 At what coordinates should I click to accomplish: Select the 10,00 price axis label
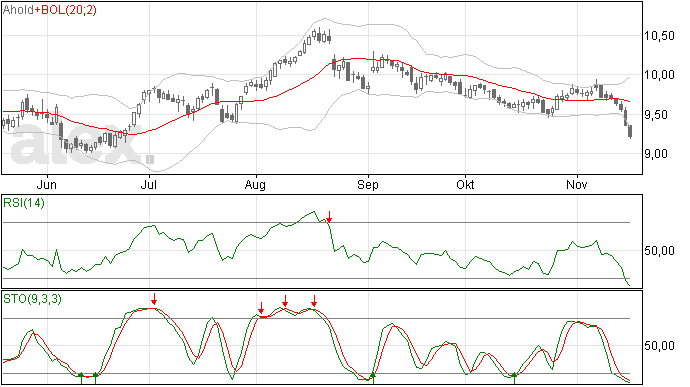click(x=660, y=75)
